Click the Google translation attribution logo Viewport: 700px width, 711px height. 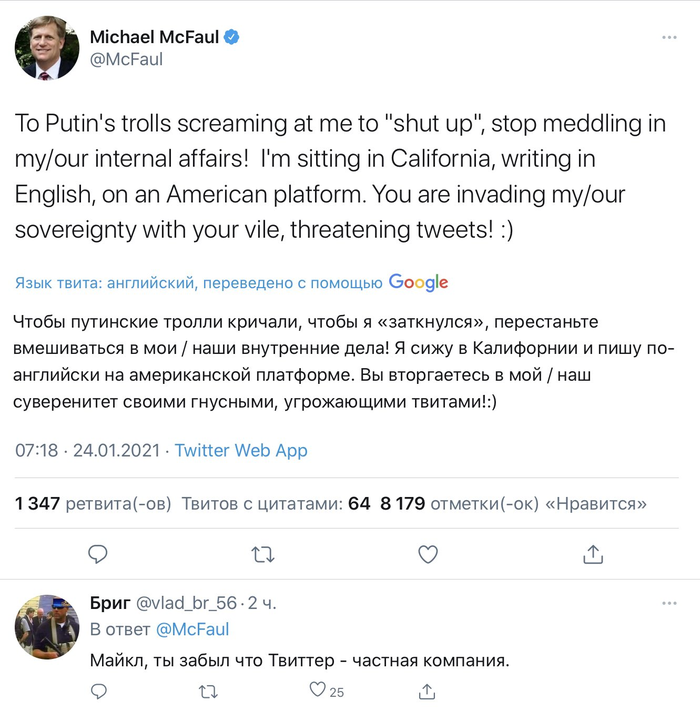point(418,283)
